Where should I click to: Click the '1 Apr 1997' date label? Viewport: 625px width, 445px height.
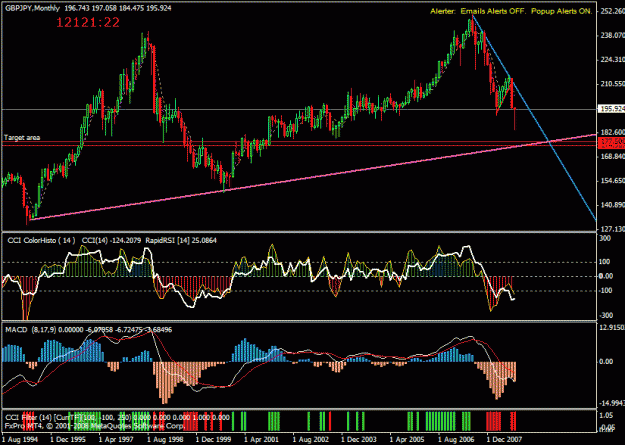116,439
